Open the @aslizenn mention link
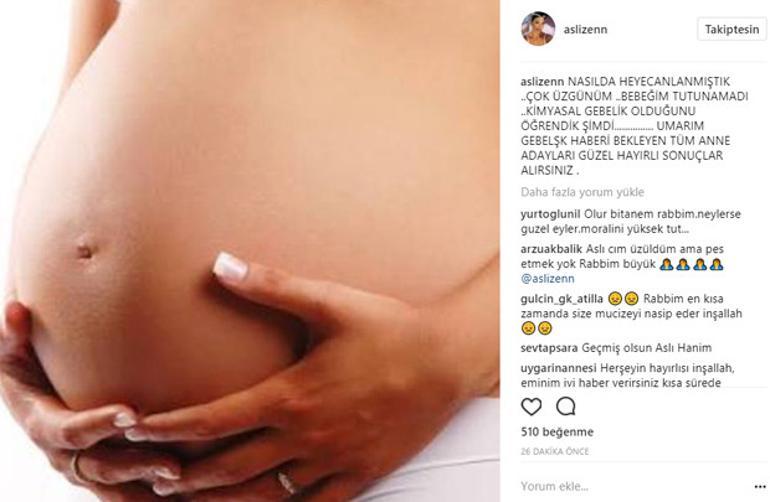The width and height of the screenshot is (770, 502). 548,279
